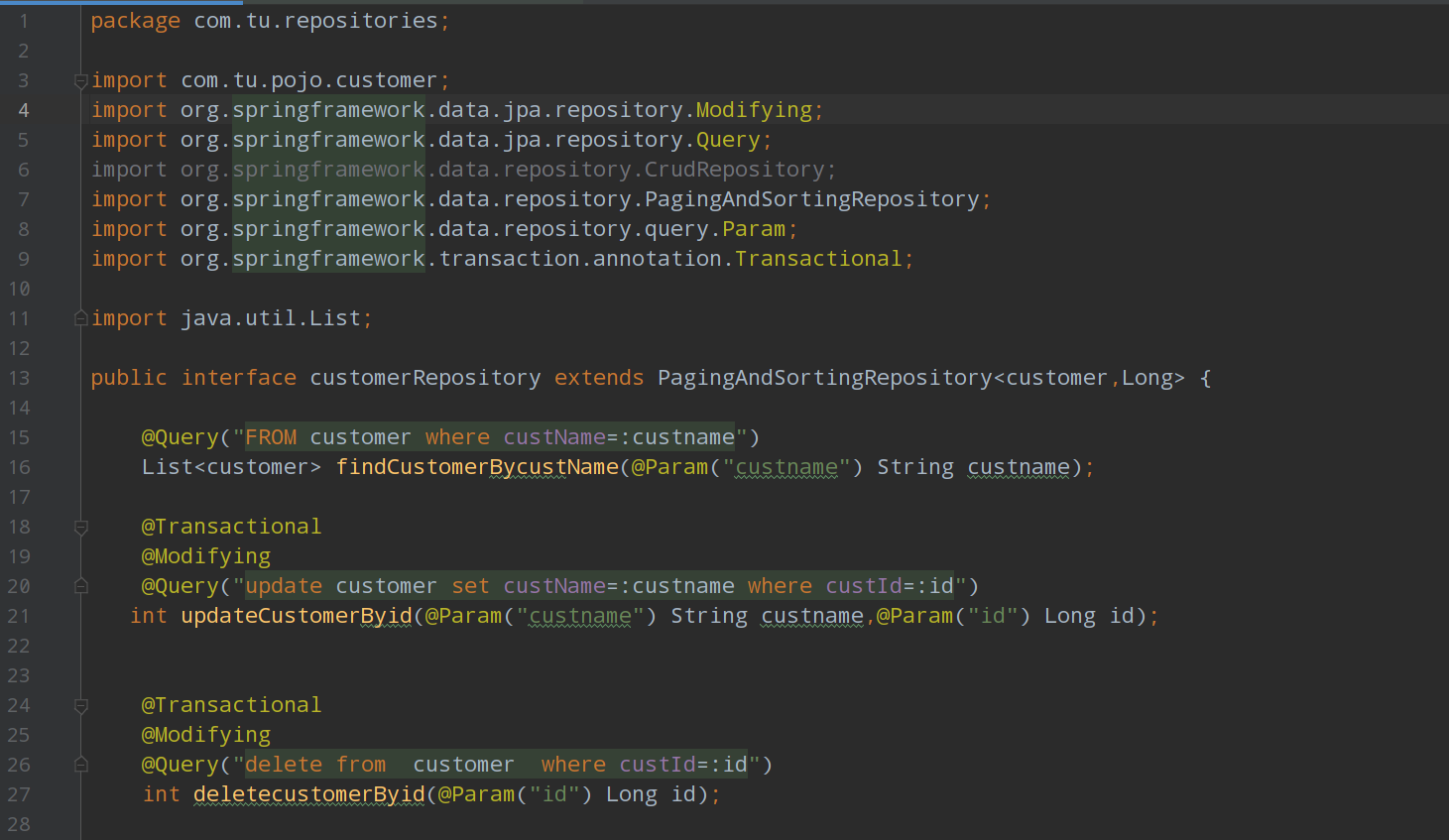Image resolution: width=1449 pixels, height=840 pixels.
Task: Click 'PagingAndSortingRepository<customer' on line 13
Action: click(x=883, y=378)
